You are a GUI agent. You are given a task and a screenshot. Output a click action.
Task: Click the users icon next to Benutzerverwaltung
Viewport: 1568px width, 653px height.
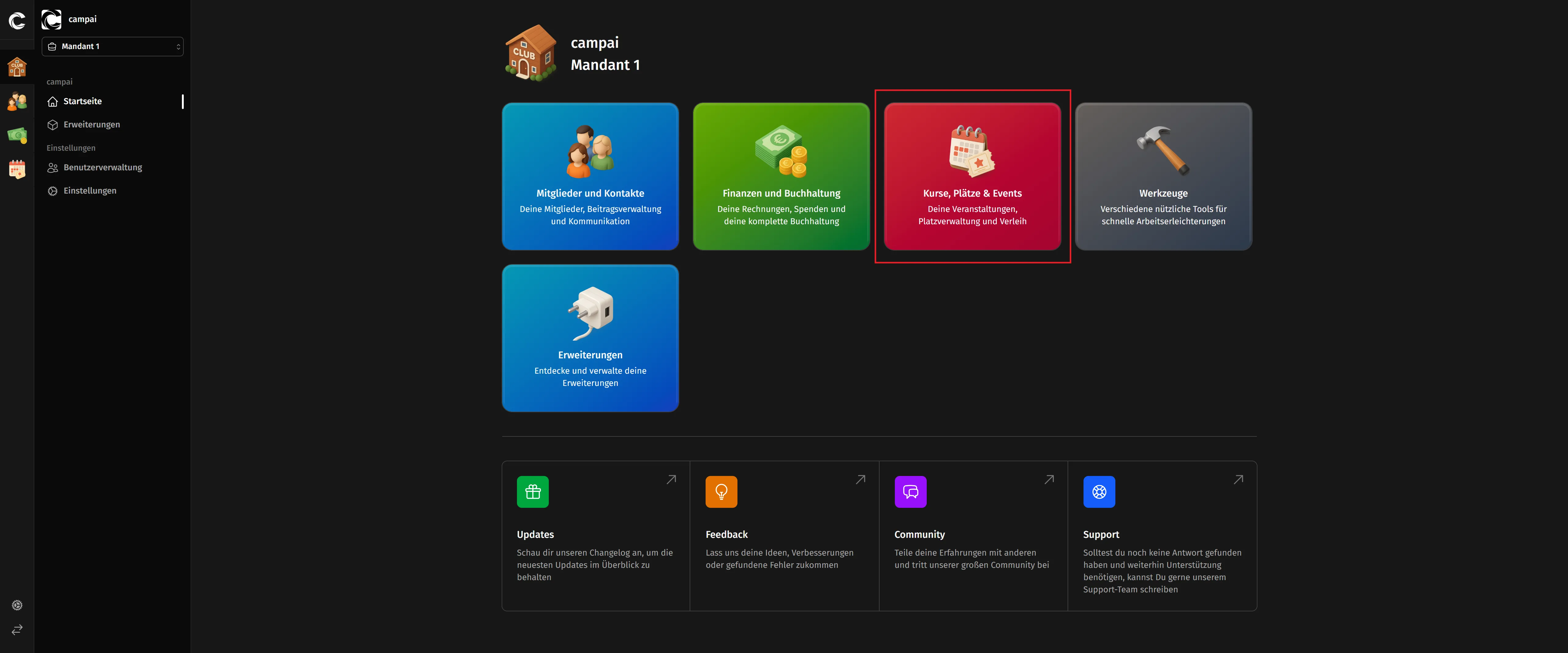pyautogui.click(x=53, y=167)
